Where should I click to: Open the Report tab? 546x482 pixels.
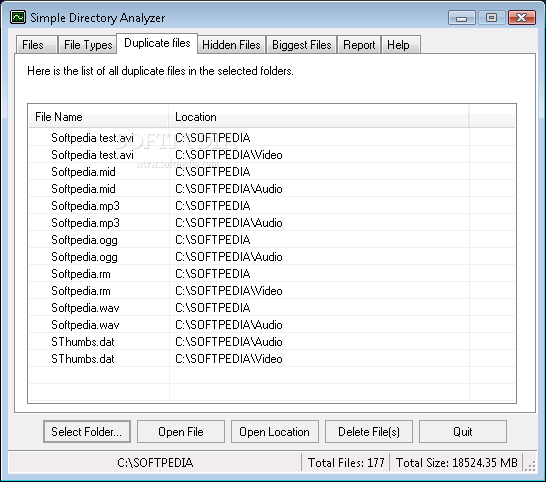coord(359,45)
